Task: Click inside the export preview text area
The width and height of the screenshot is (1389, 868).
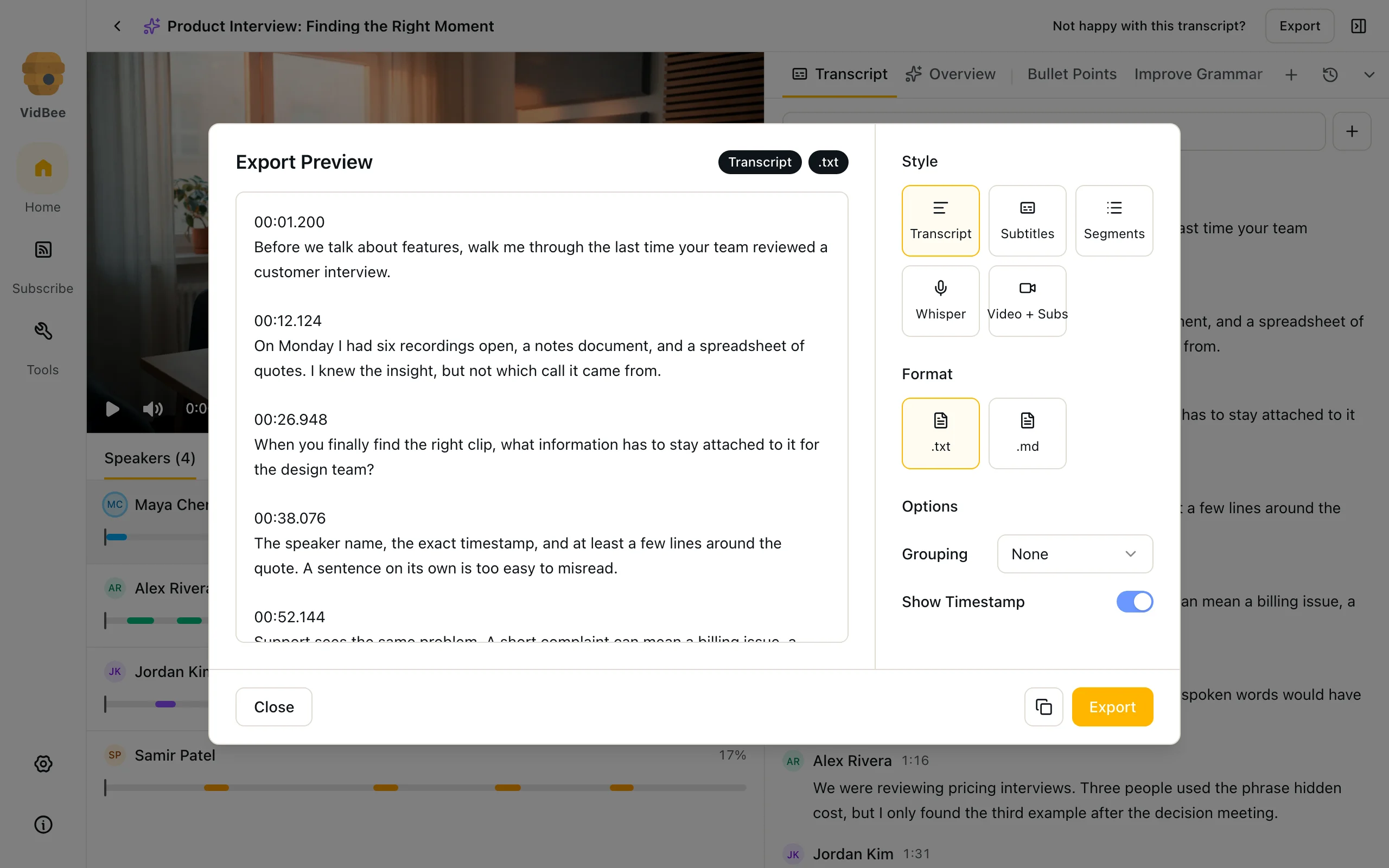Action: tap(542, 417)
